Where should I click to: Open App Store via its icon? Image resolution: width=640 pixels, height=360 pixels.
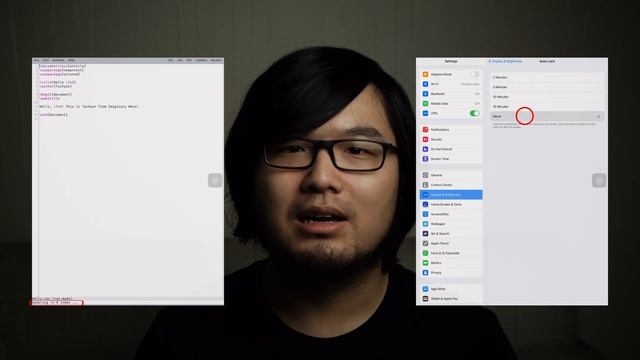coord(425,289)
